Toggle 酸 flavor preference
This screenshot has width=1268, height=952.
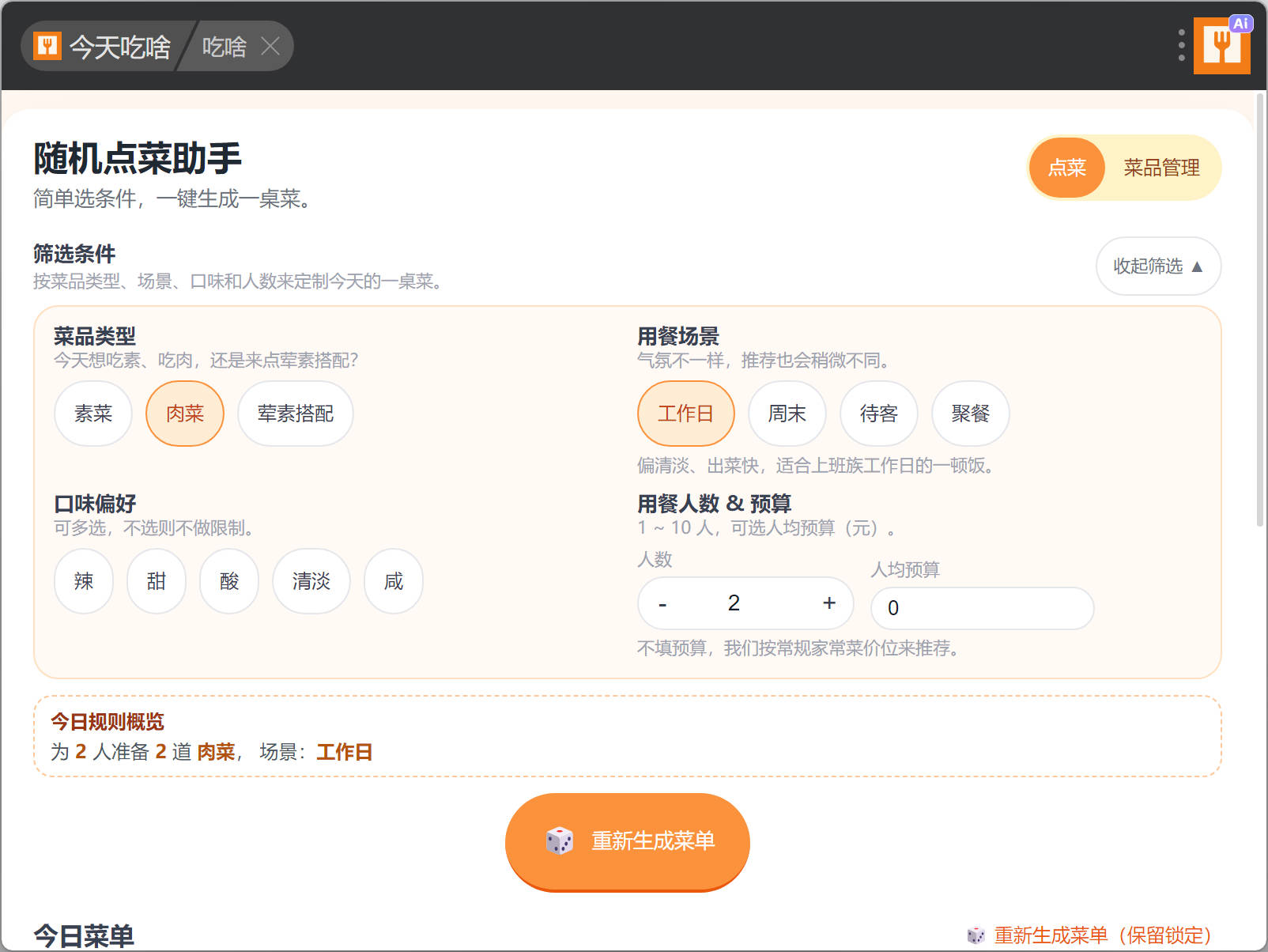229,581
